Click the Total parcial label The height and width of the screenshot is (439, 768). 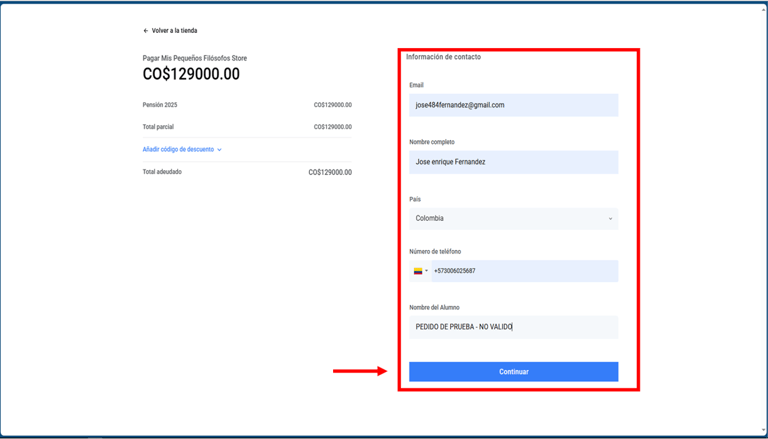click(x=158, y=127)
